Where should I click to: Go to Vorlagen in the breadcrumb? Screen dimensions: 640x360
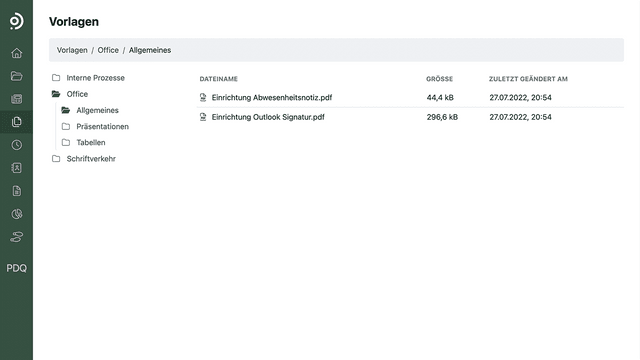(x=72, y=50)
